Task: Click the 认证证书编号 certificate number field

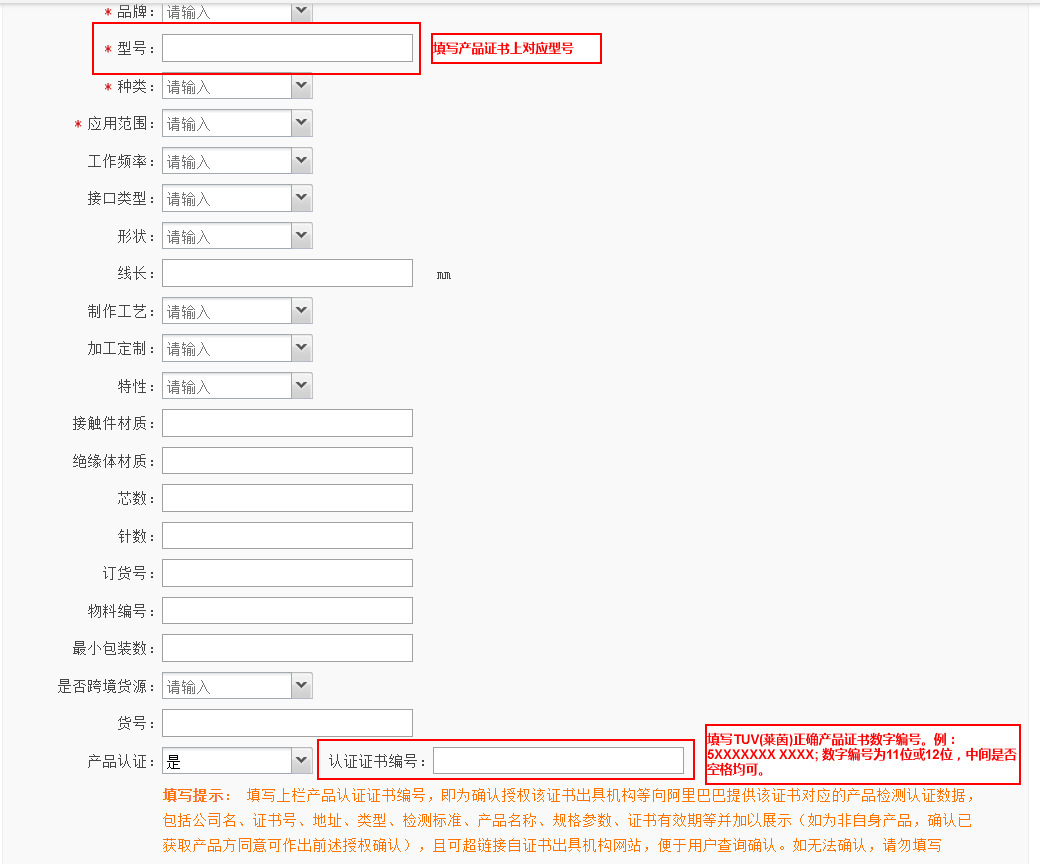Action: (x=560, y=760)
